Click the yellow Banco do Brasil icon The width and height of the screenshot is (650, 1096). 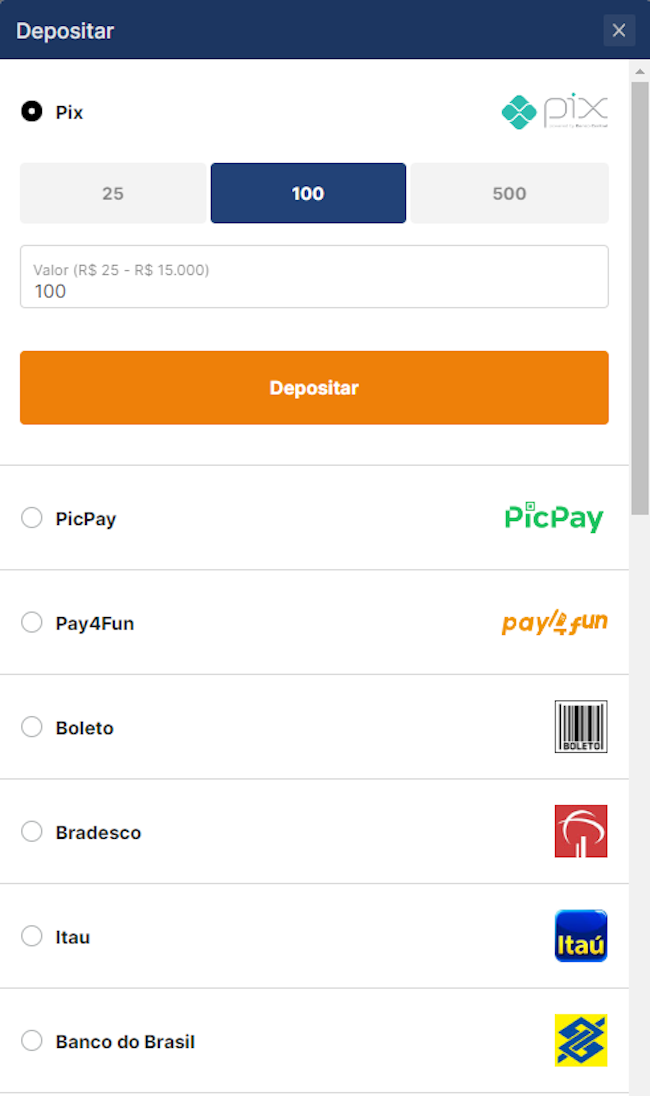click(581, 1040)
